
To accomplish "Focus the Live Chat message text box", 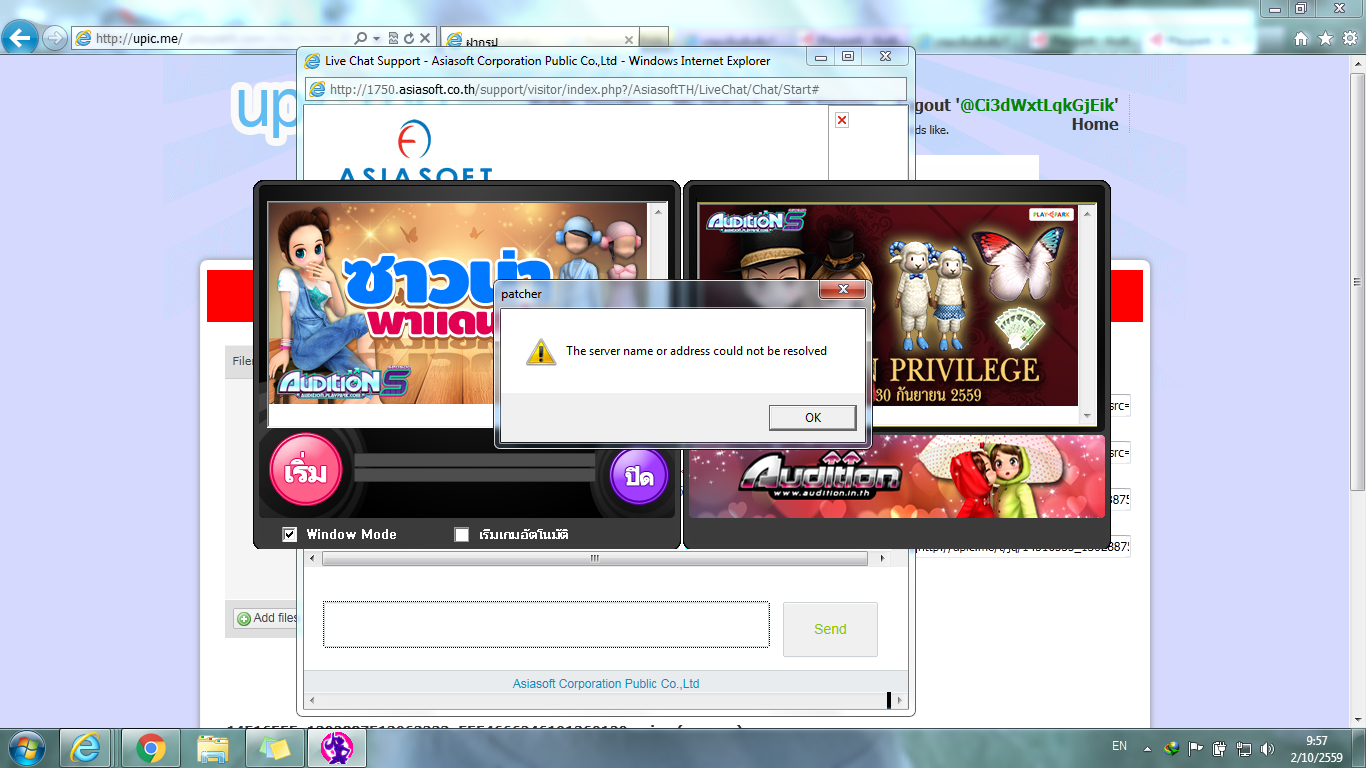I will pyautogui.click(x=546, y=624).
